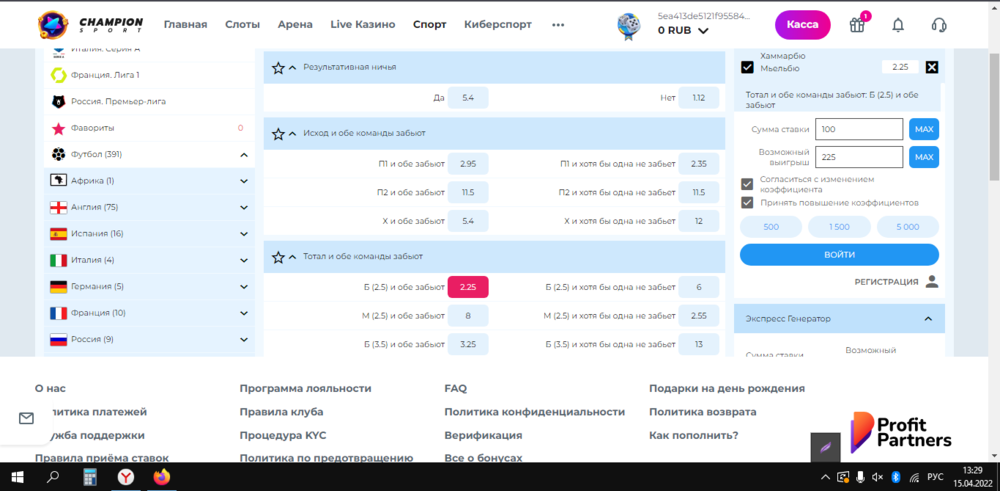The image size is (1000, 491).
Task: Remove the Хаммарбю Мьельбю bet with X
Action: coord(932,68)
